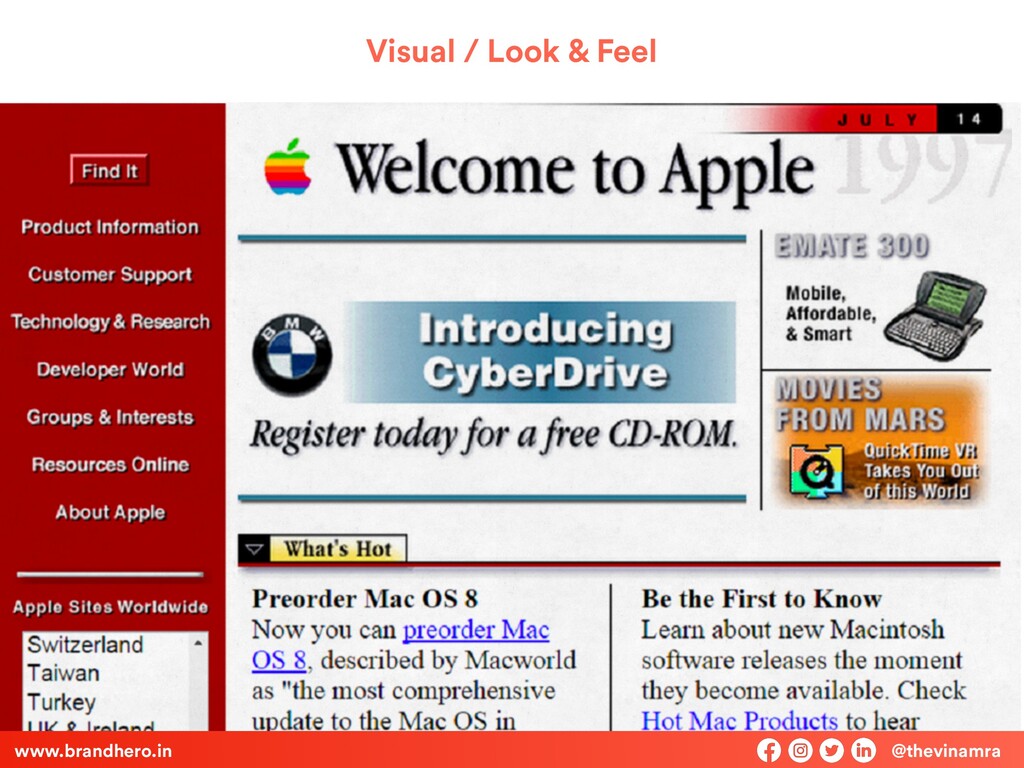Viewport: 1024px width, 768px height.
Task: Click the Be the First to Know heading
Action: [x=761, y=598]
